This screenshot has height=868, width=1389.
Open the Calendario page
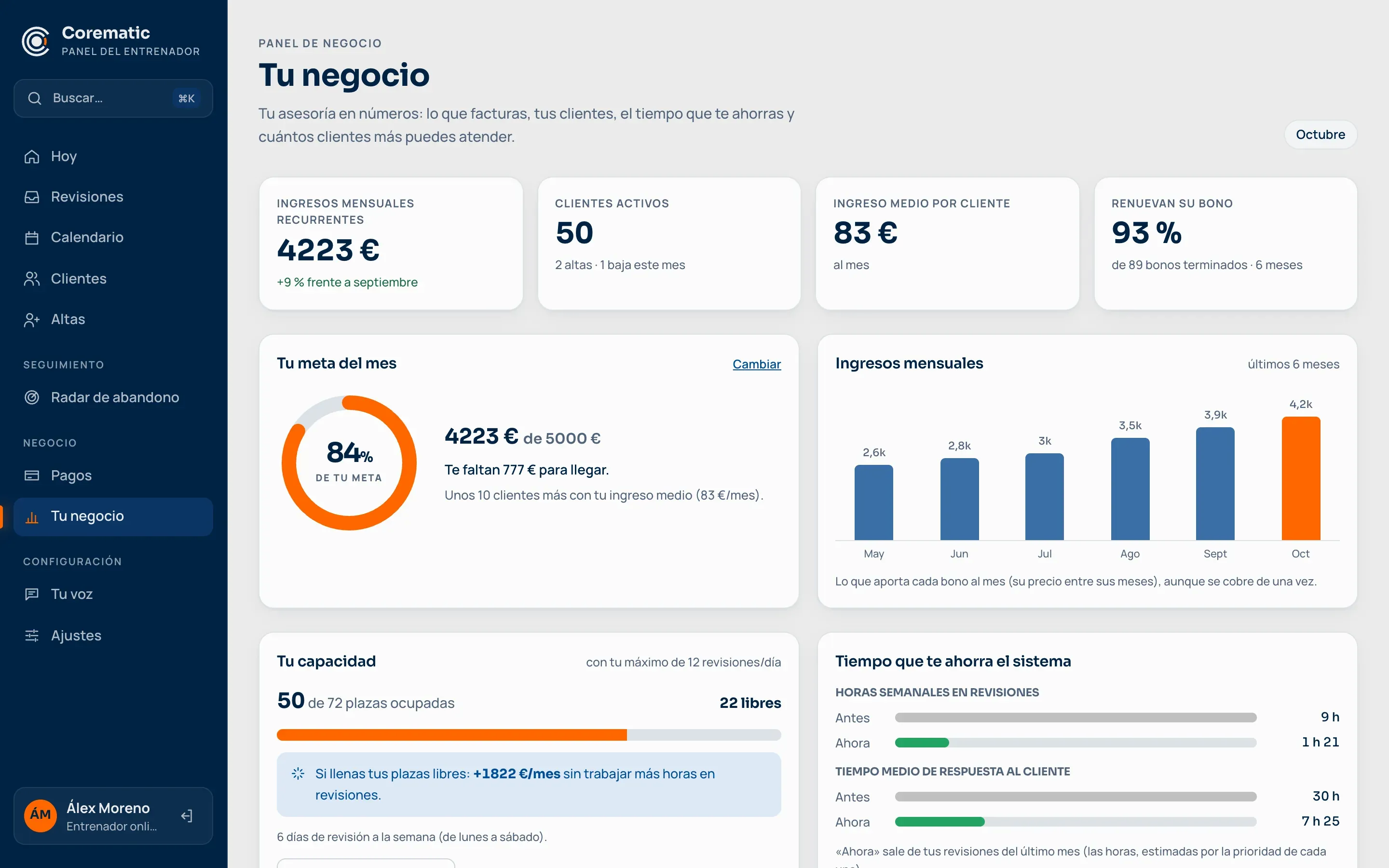click(113, 238)
